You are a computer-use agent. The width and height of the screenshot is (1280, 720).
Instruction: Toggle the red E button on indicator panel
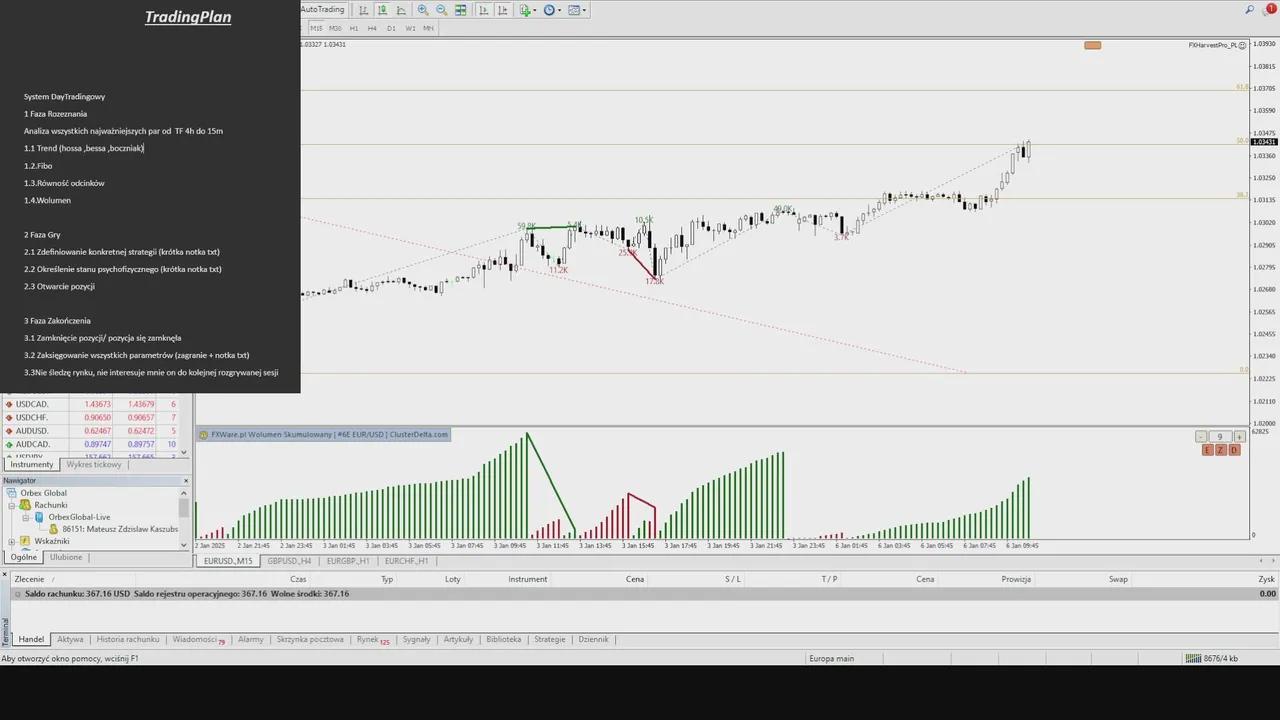1207,450
